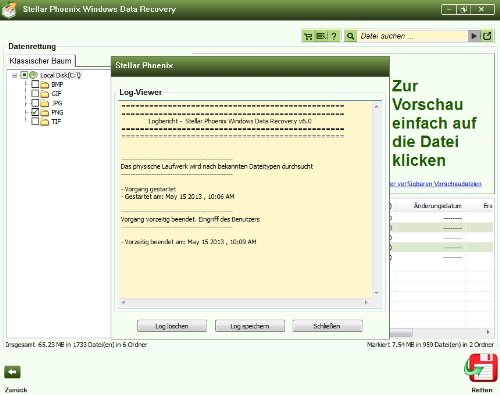Screen dimensions: 500x395
Task: Collapse the Local Disk(C:) tree node
Action: coord(14,75)
